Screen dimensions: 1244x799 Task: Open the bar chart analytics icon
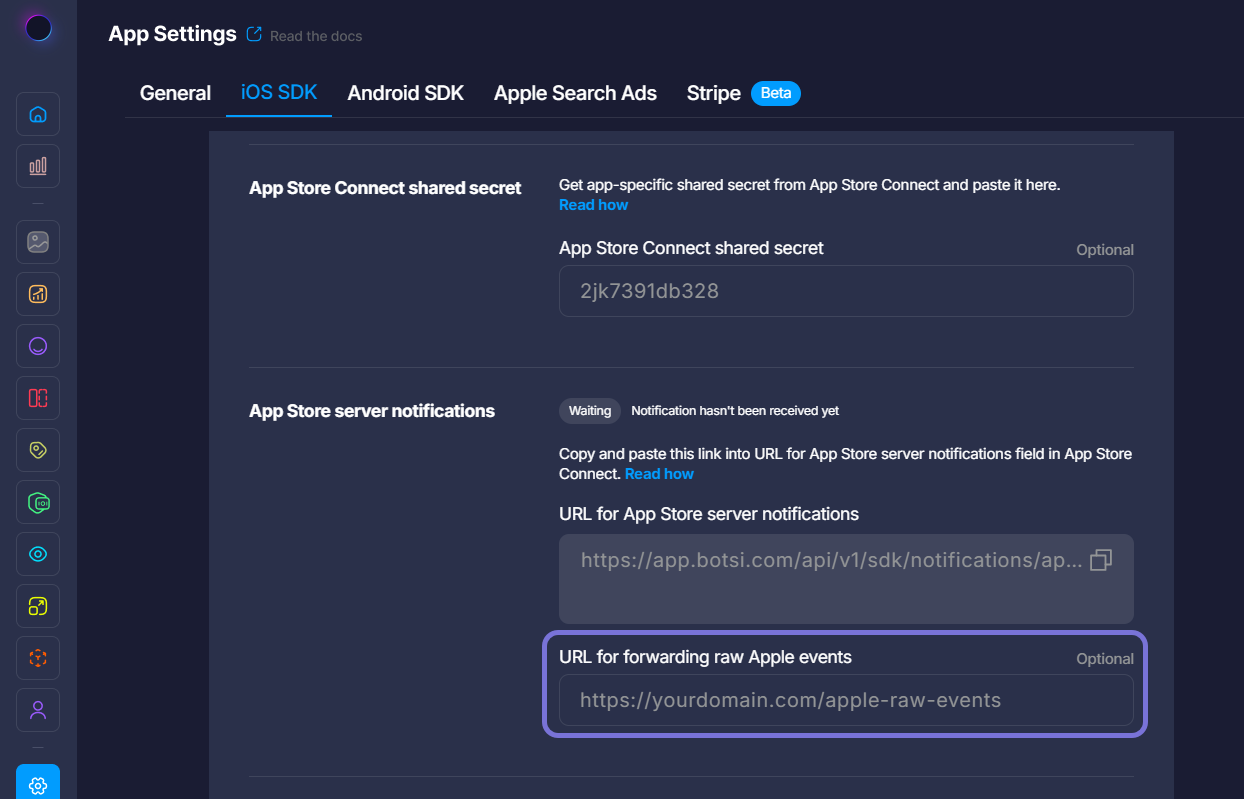(38, 166)
